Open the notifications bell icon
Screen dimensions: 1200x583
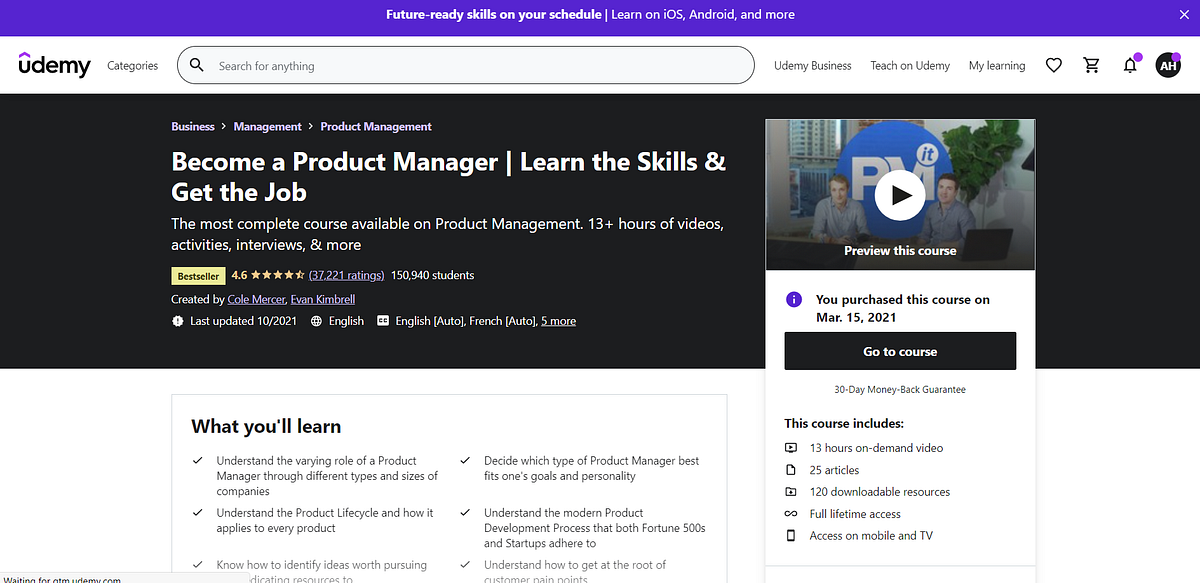[1129, 64]
